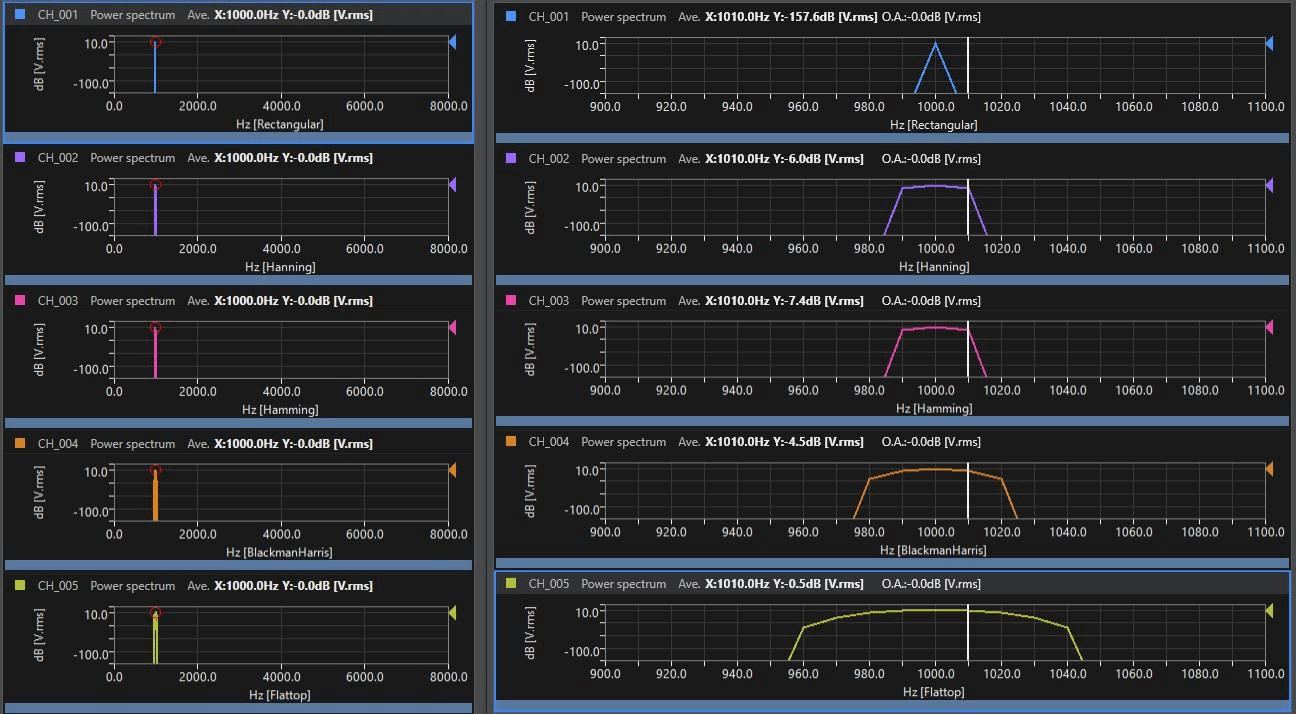Click purple triangle level marker on Hanning 0–8000 Hz graph
The image size is (1296, 714).
pos(453,185)
